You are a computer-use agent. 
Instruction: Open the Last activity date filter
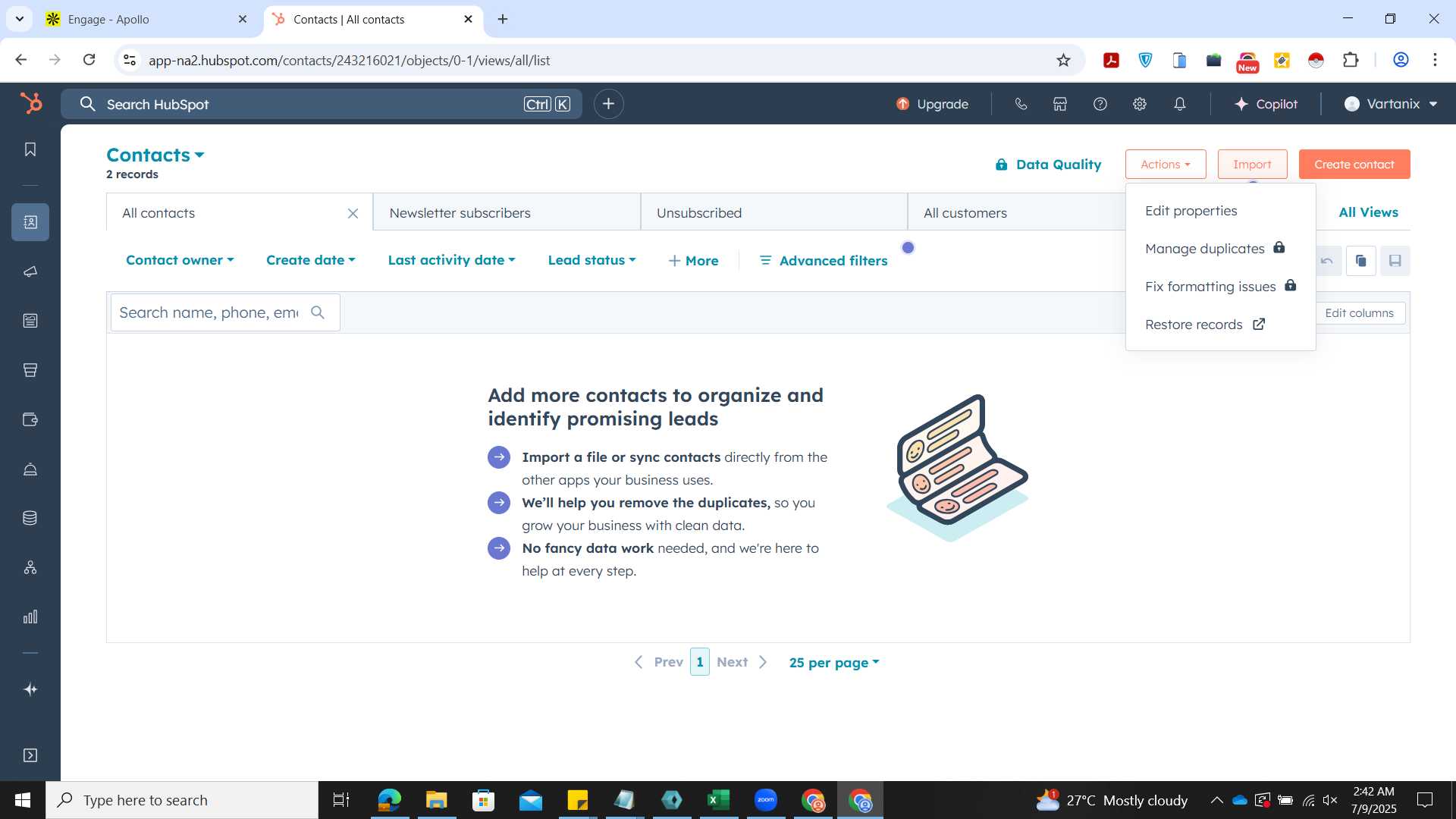tap(452, 260)
